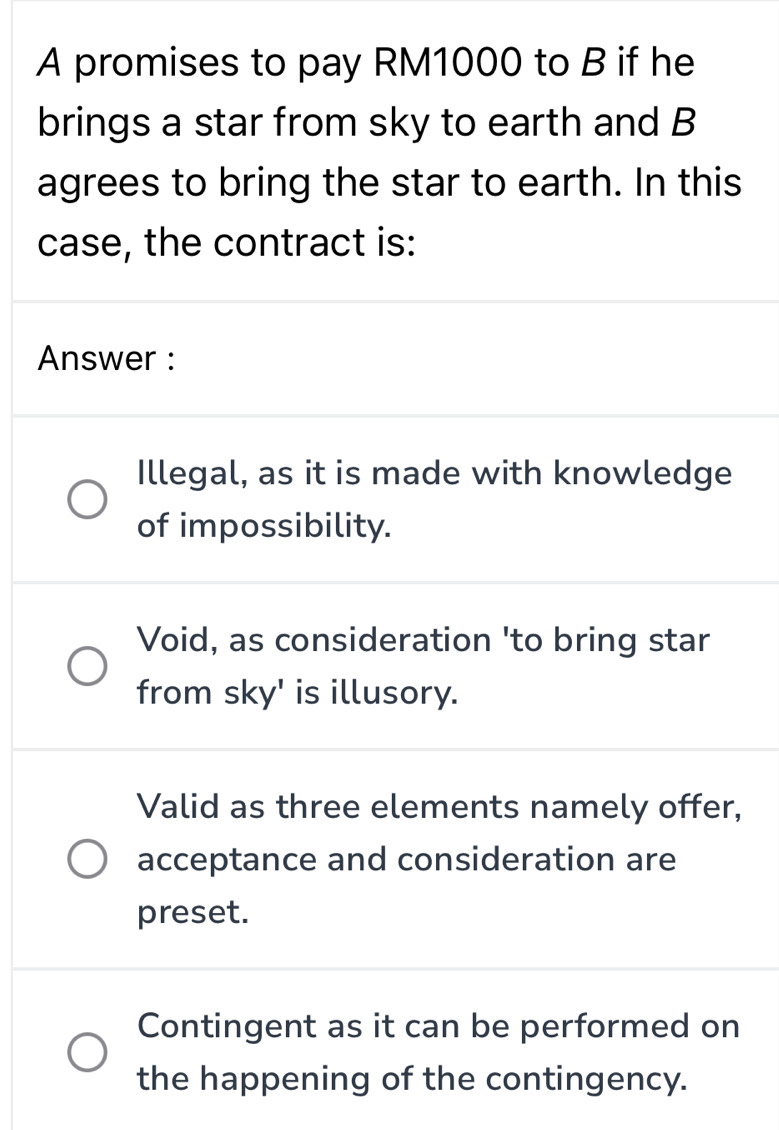Click the answer text about happening of contingency
Screen dimensions: 779x1130
coord(440,1052)
